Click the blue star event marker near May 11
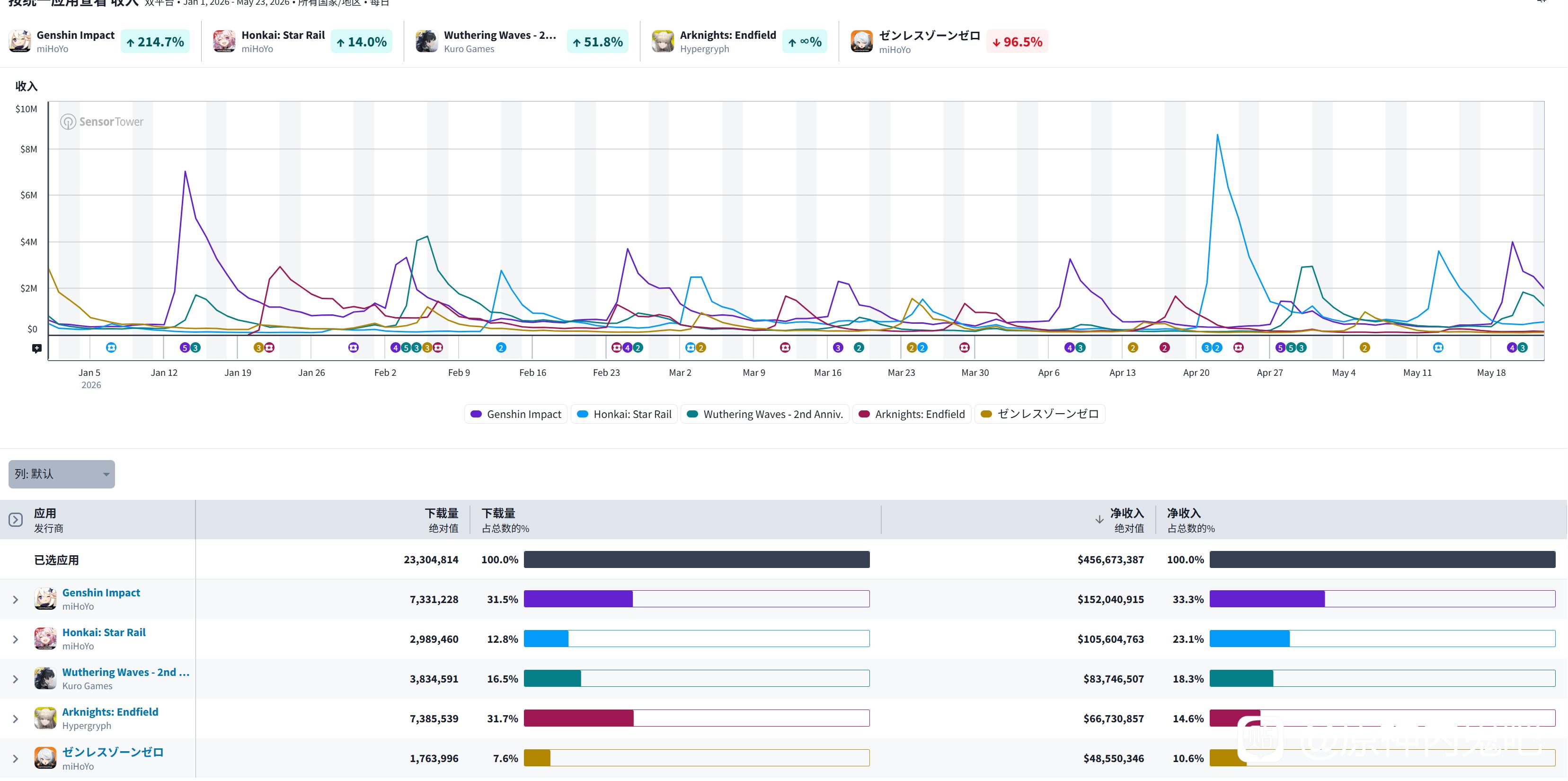 pos(1438,347)
